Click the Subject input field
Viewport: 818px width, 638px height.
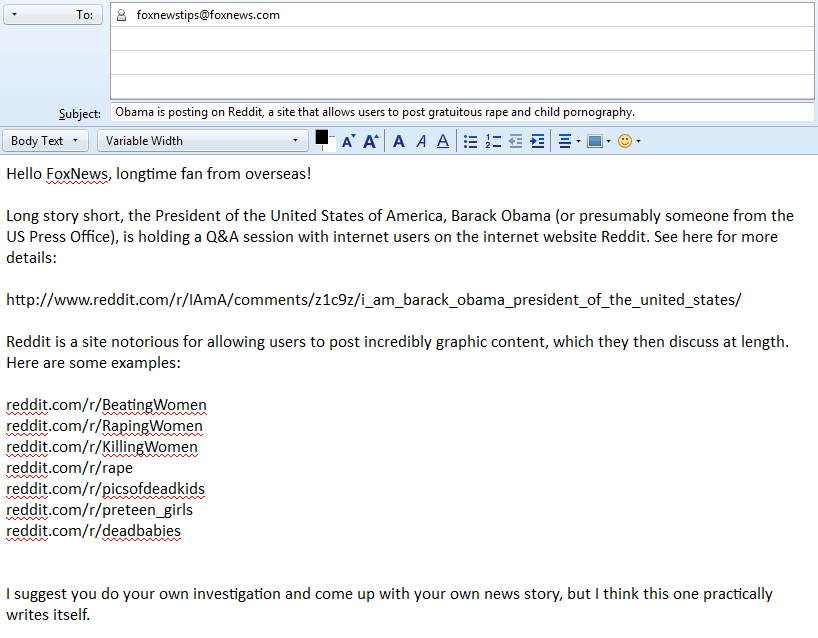point(462,112)
